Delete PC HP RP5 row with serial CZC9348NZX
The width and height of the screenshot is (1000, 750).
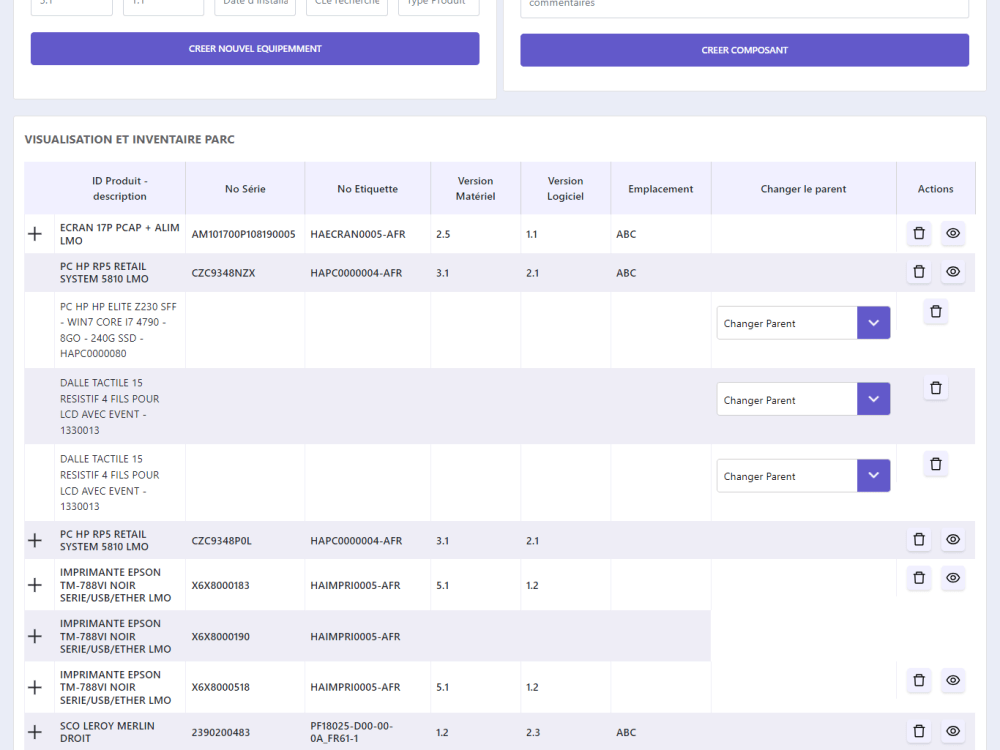pyautogui.click(x=918, y=271)
